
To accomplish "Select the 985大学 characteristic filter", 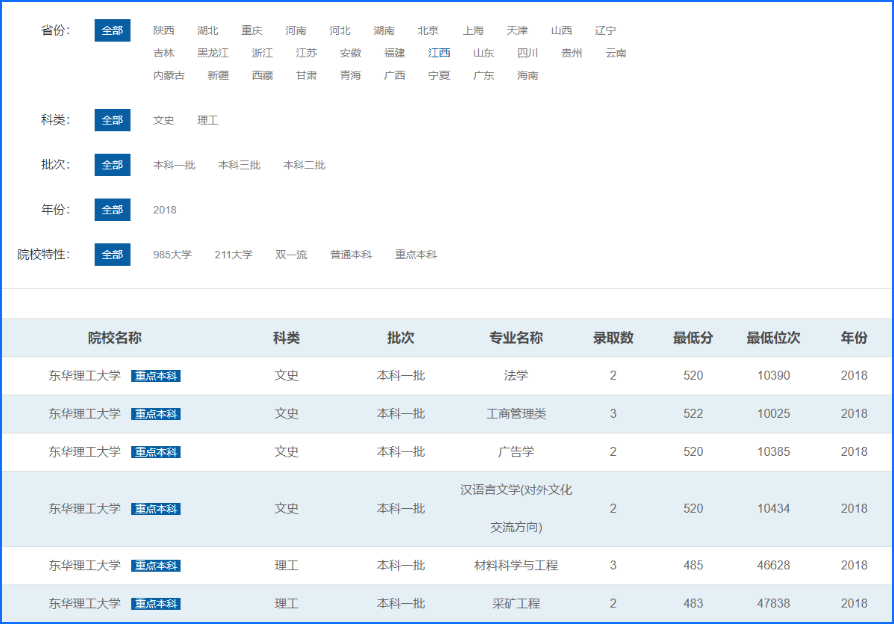I will click(172, 254).
